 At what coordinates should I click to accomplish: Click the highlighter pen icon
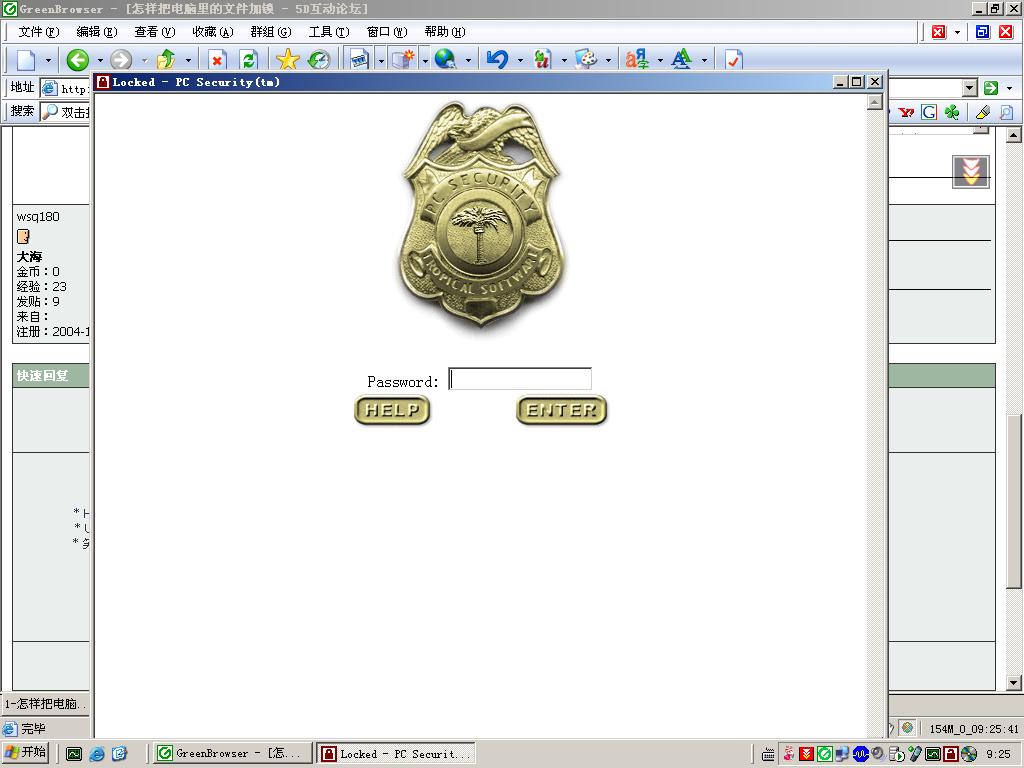coord(983,112)
